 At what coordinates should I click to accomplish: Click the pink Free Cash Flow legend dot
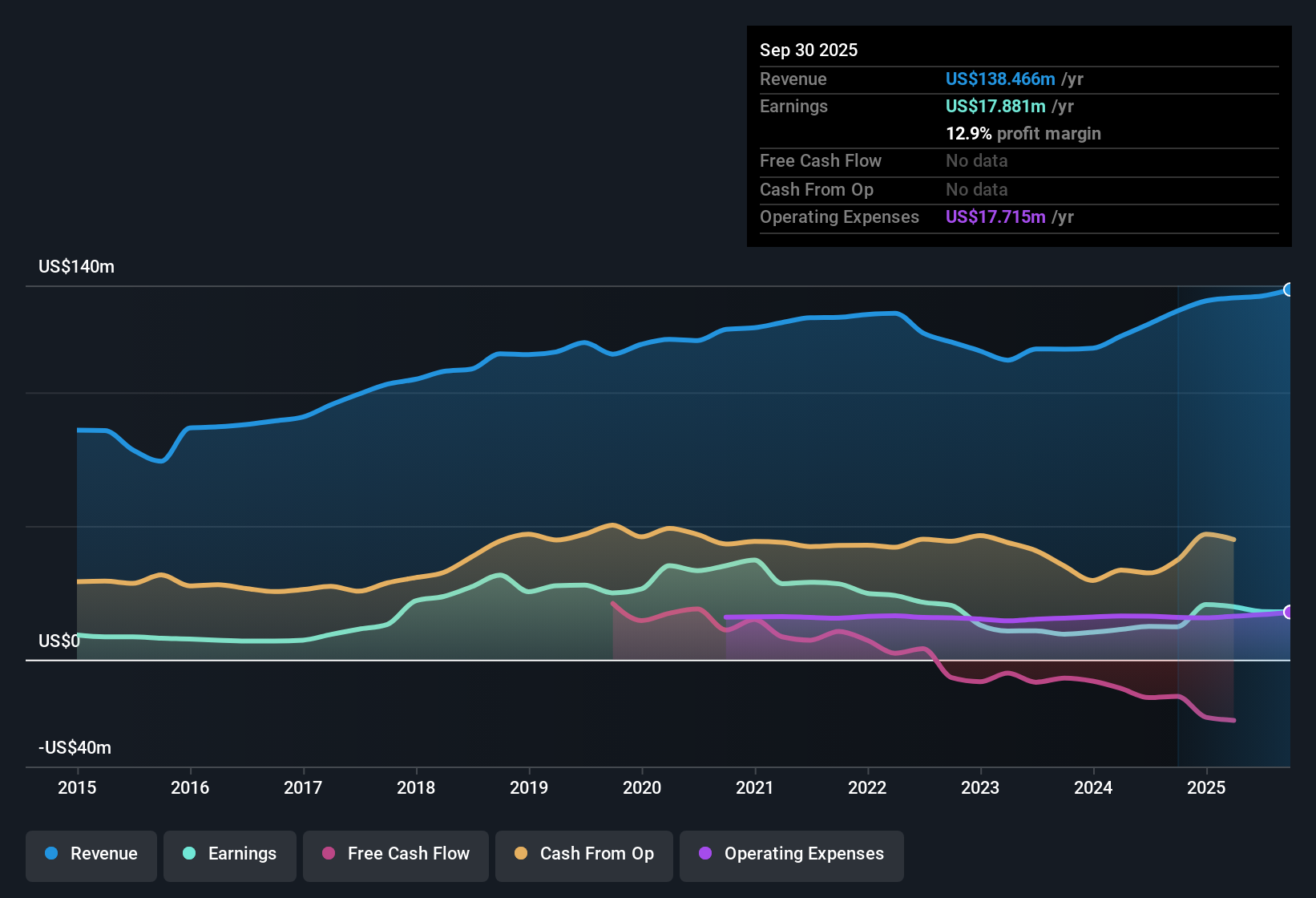coord(327,854)
